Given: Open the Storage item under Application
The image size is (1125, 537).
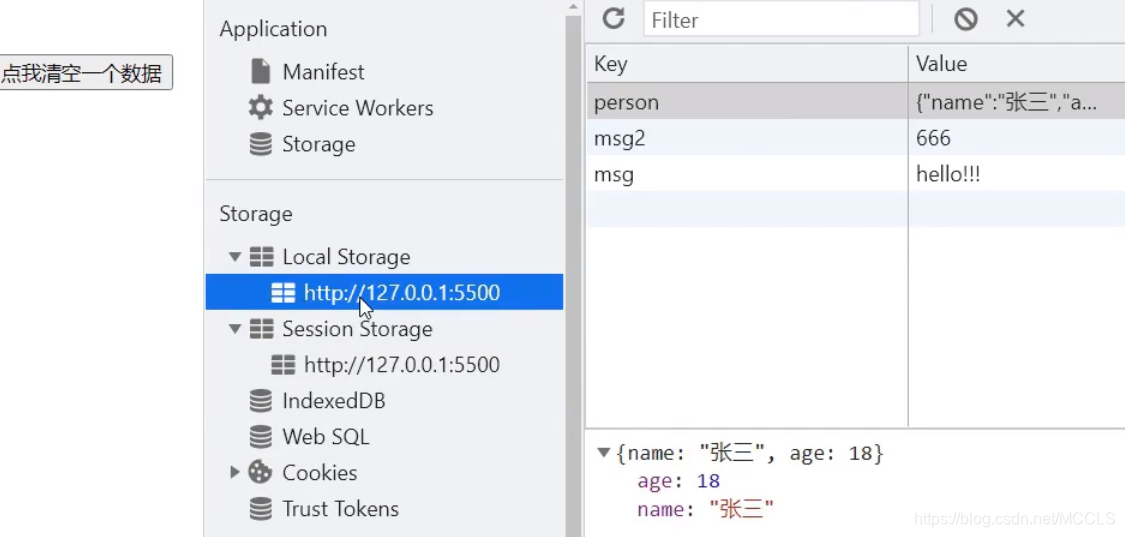Looking at the screenshot, I should [x=318, y=144].
